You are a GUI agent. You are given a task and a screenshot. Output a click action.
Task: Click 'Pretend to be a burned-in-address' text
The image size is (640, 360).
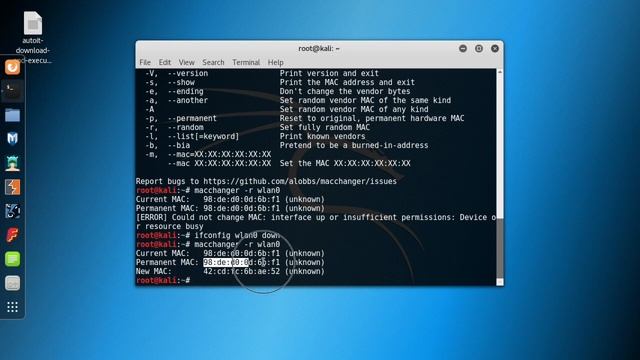click(x=354, y=145)
